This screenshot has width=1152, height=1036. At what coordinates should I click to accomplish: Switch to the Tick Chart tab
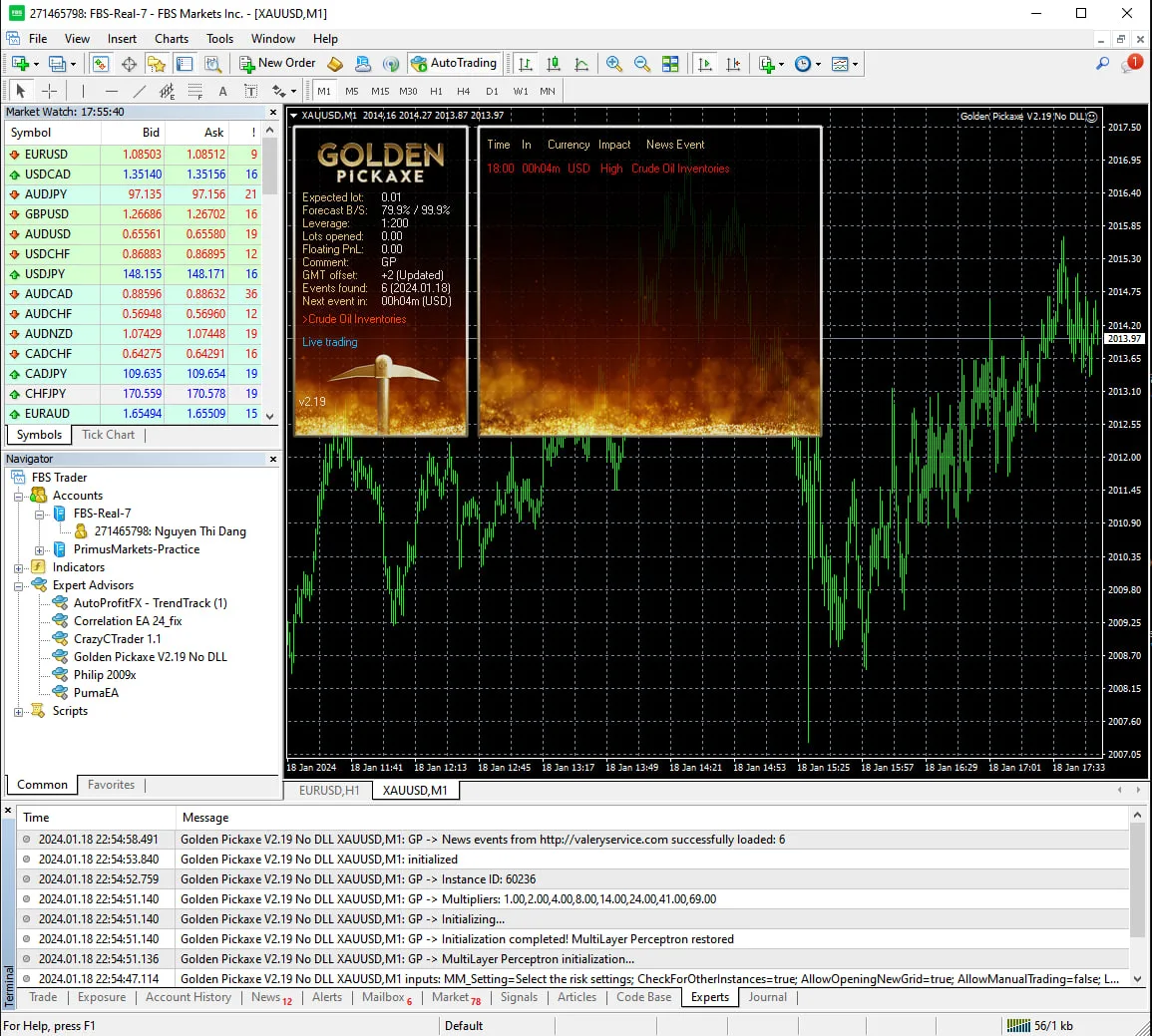pyautogui.click(x=108, y=435)
